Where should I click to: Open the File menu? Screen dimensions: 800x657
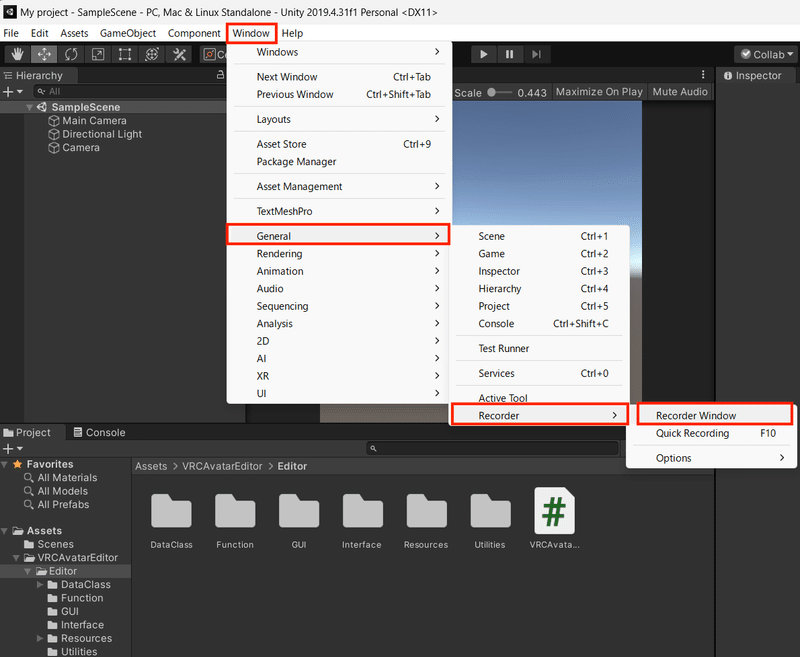pos(11,33)
